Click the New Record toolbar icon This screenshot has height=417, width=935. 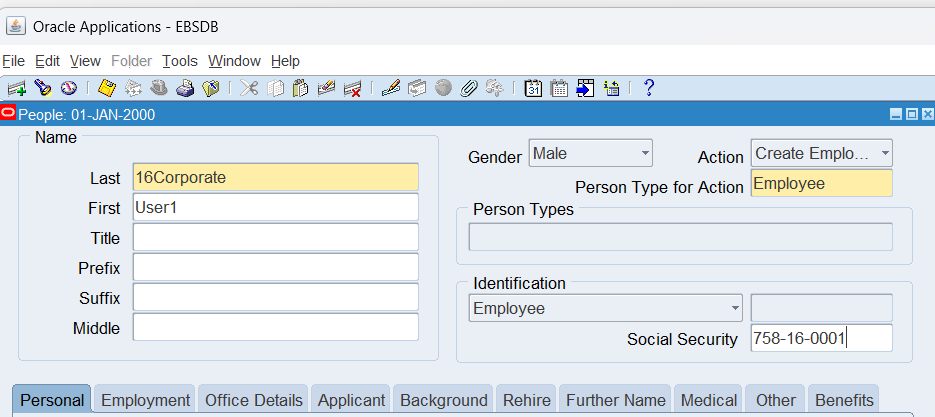click(17, 89)
